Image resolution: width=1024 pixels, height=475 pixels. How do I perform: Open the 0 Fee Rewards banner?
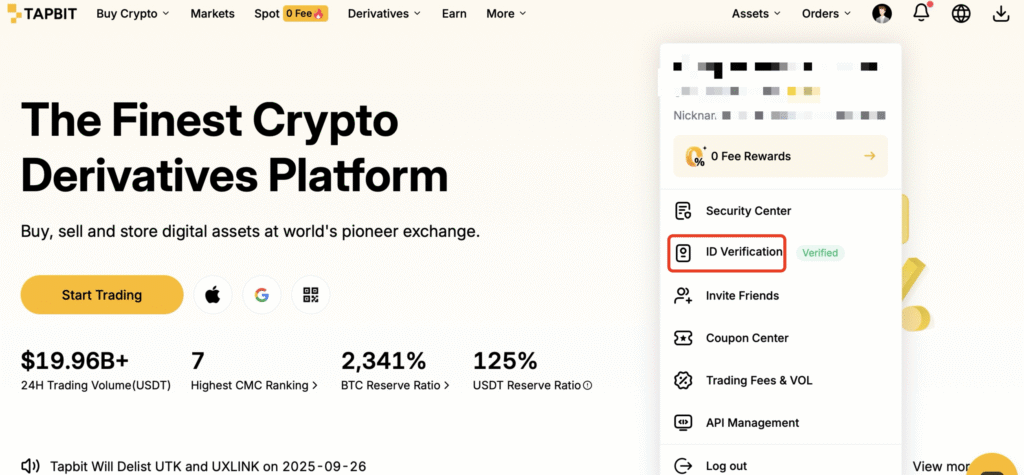click(780, 156)
